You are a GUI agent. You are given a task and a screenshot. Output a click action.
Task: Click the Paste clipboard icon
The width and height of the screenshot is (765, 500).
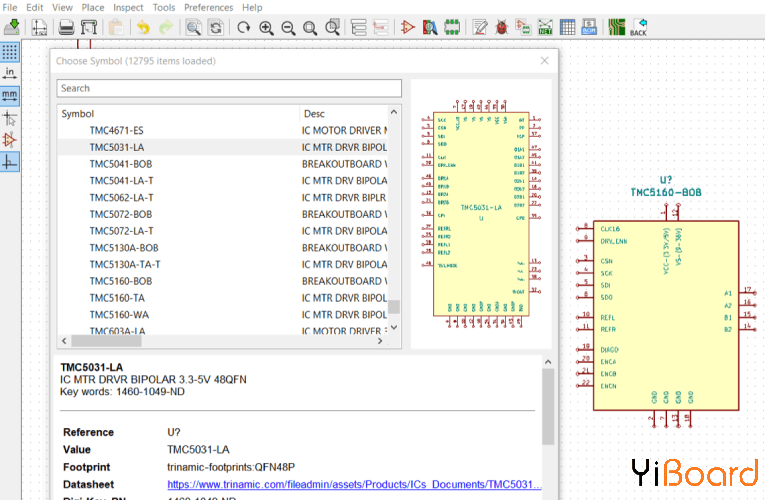click(x=116, y=27)
